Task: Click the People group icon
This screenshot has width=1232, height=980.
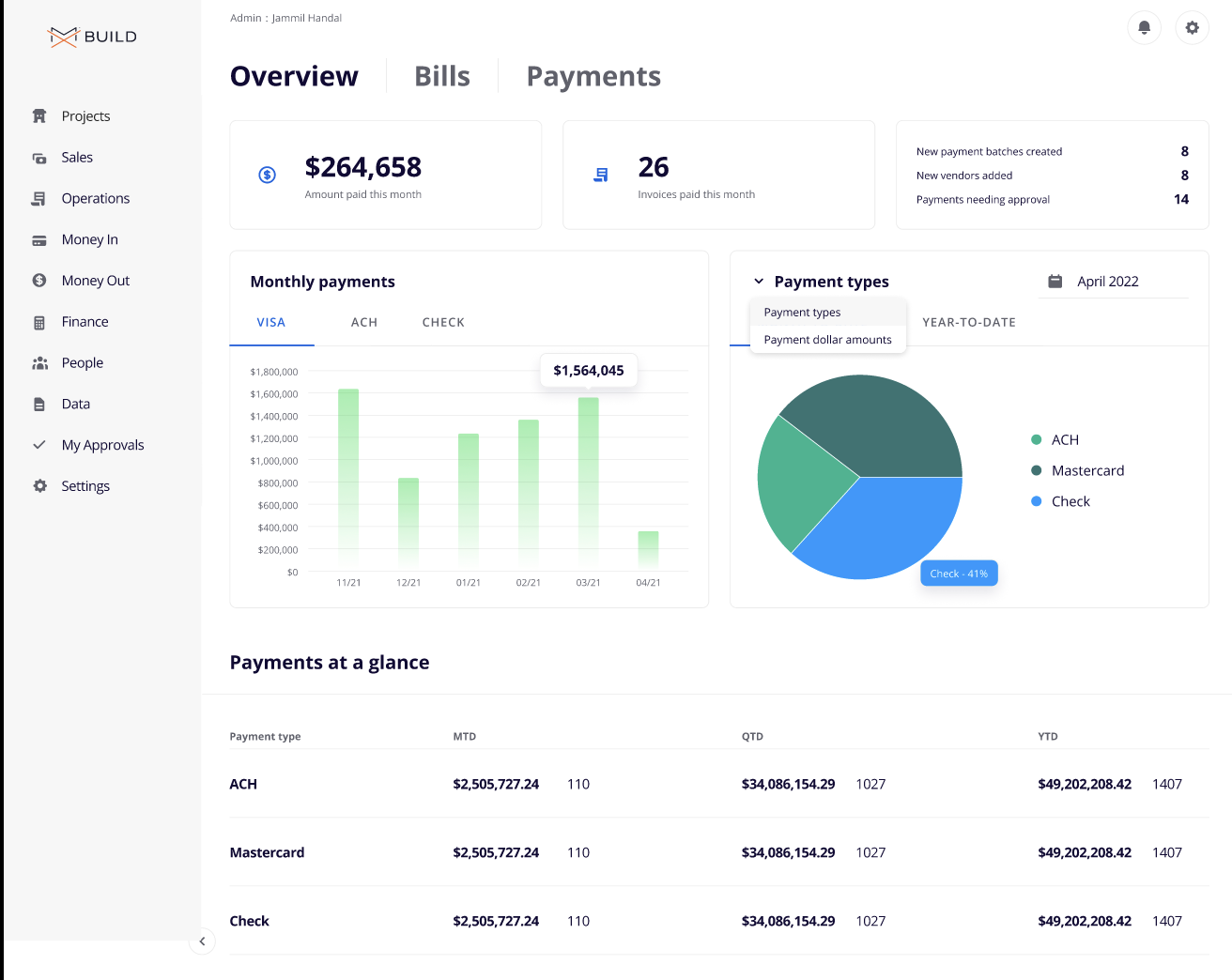Action: tap(39, 363)
